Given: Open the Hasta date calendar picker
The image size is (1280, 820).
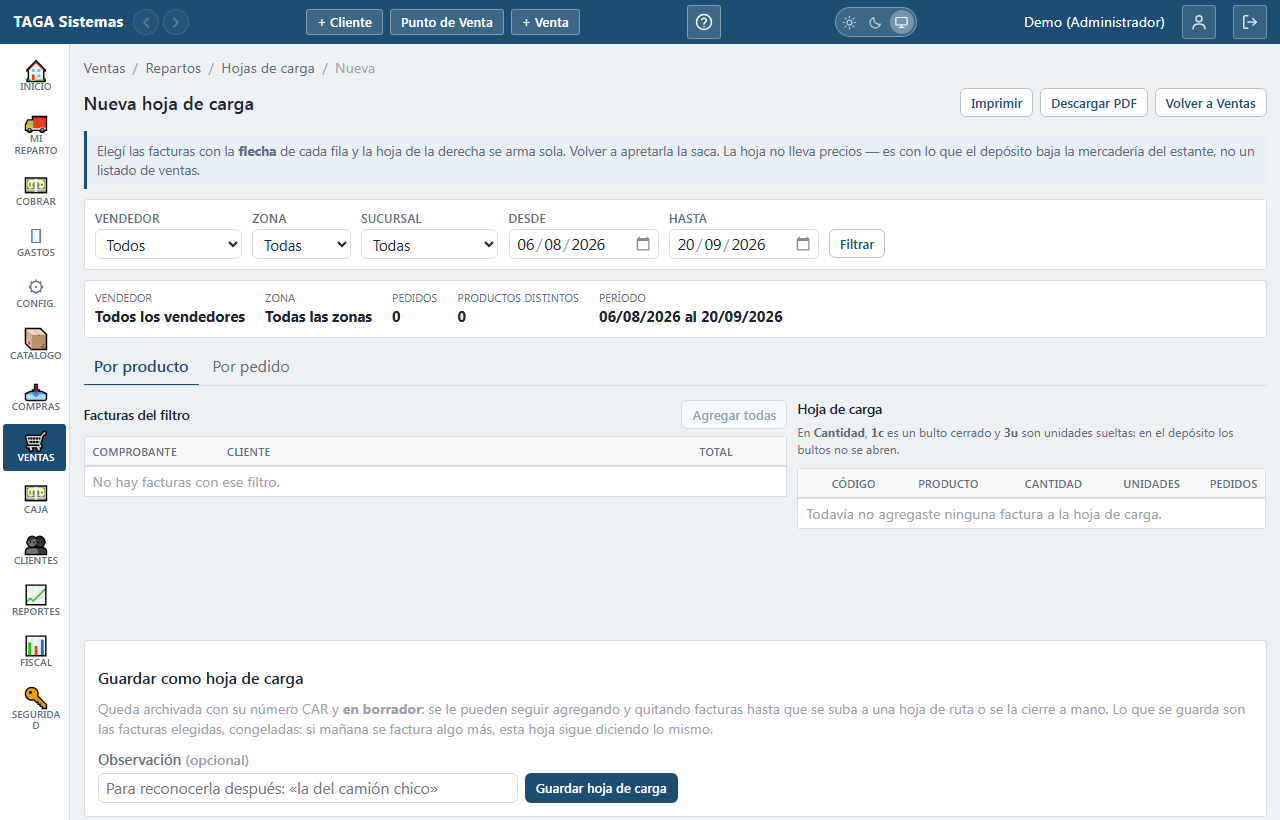Looking at the screenshot, I should (x=803, y=244).
